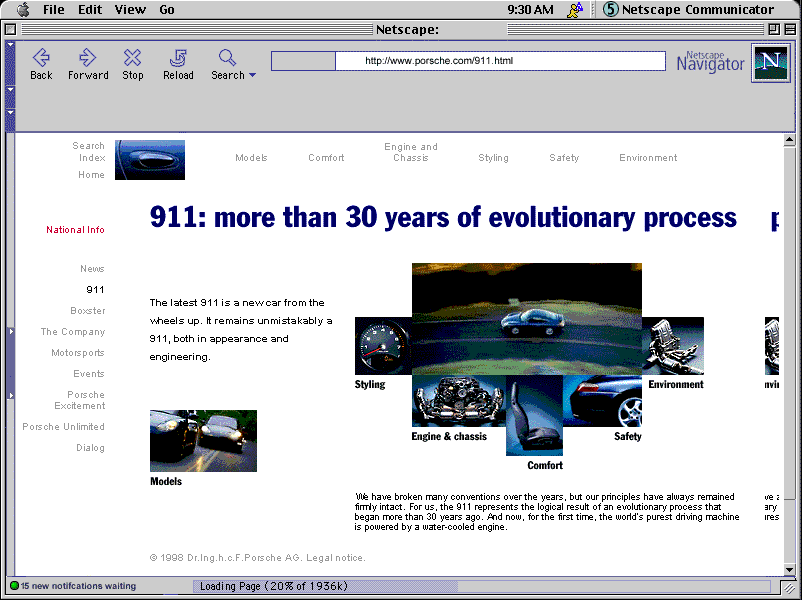Viewport: 802px width, 600px height.
Task: Click the large 911 car on road photo
Action: point(527,319)
